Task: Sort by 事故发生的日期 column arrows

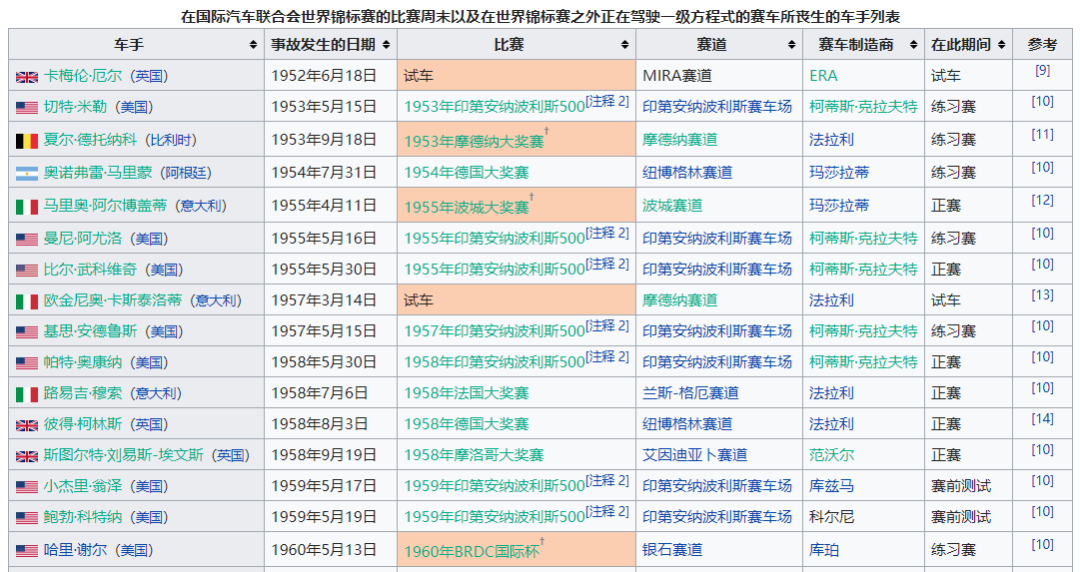Action: point(386,45)
